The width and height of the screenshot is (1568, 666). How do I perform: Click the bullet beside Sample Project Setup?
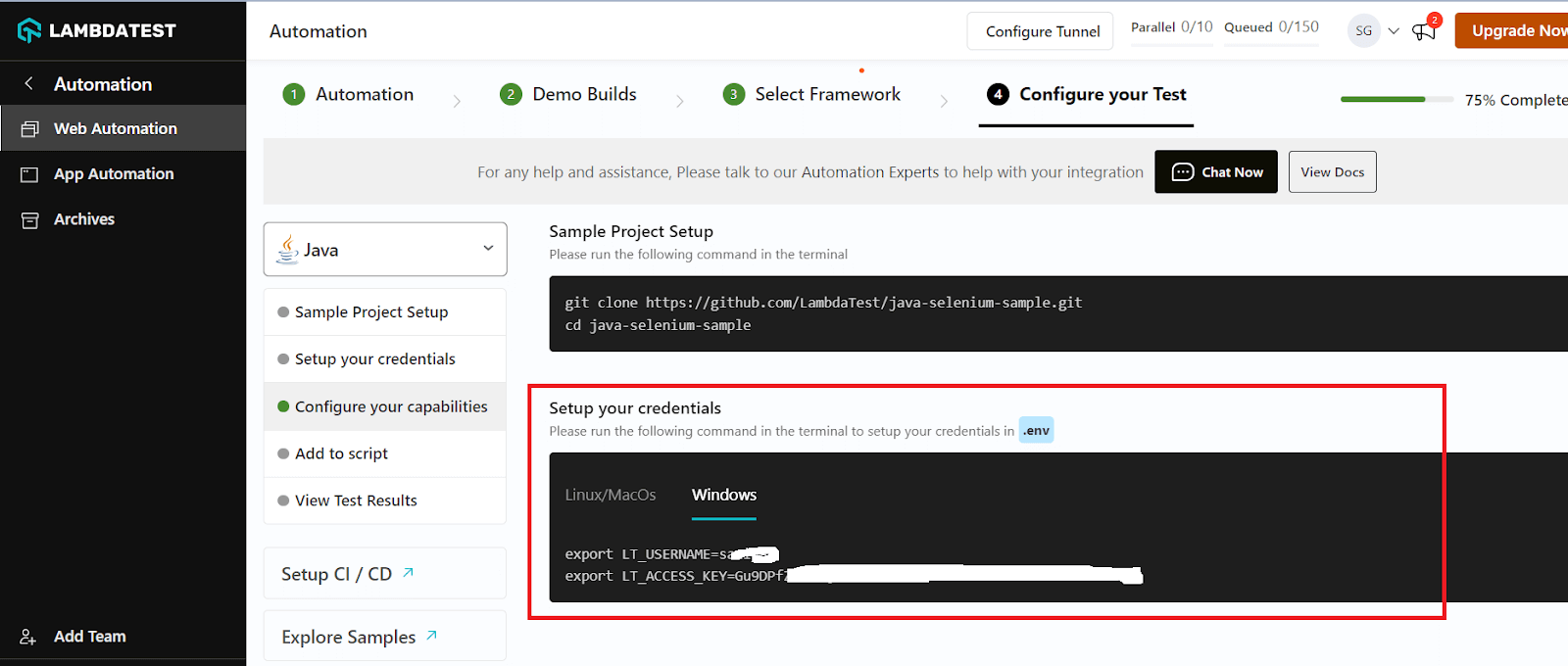[283, 312]
